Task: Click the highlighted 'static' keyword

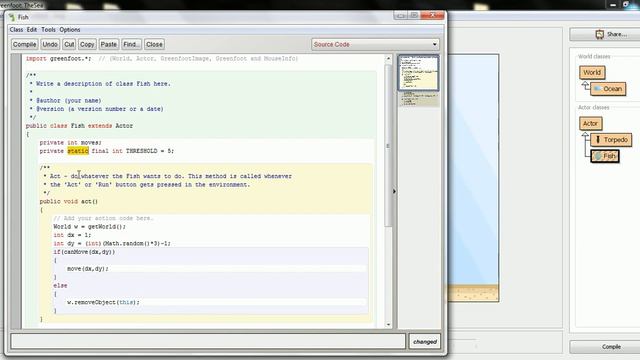Action: click(x=78, y=151)
